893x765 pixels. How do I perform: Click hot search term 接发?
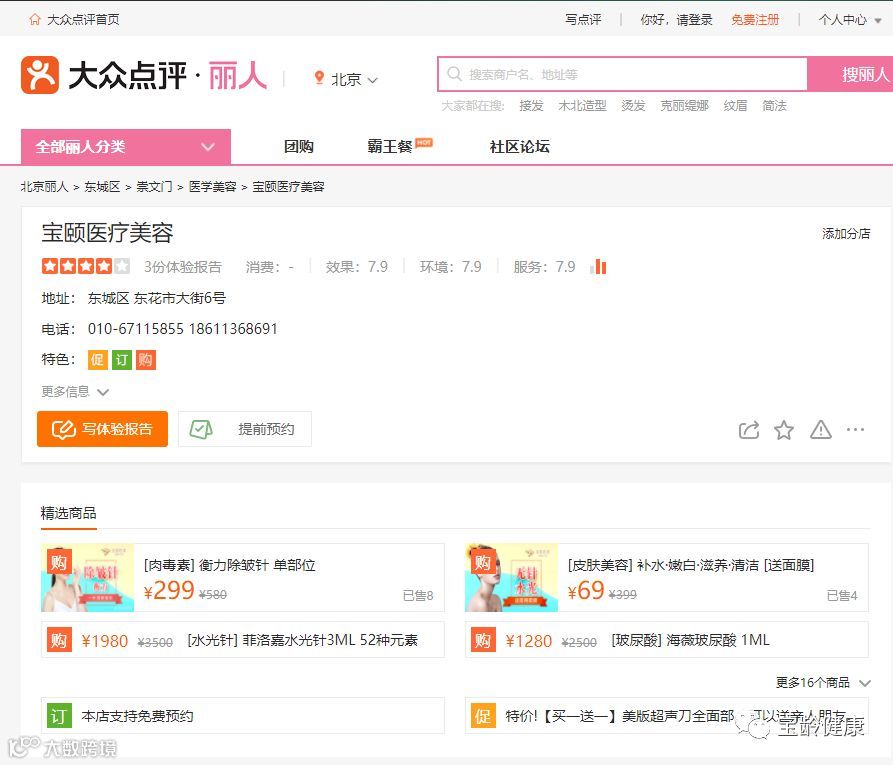point(531,106)
